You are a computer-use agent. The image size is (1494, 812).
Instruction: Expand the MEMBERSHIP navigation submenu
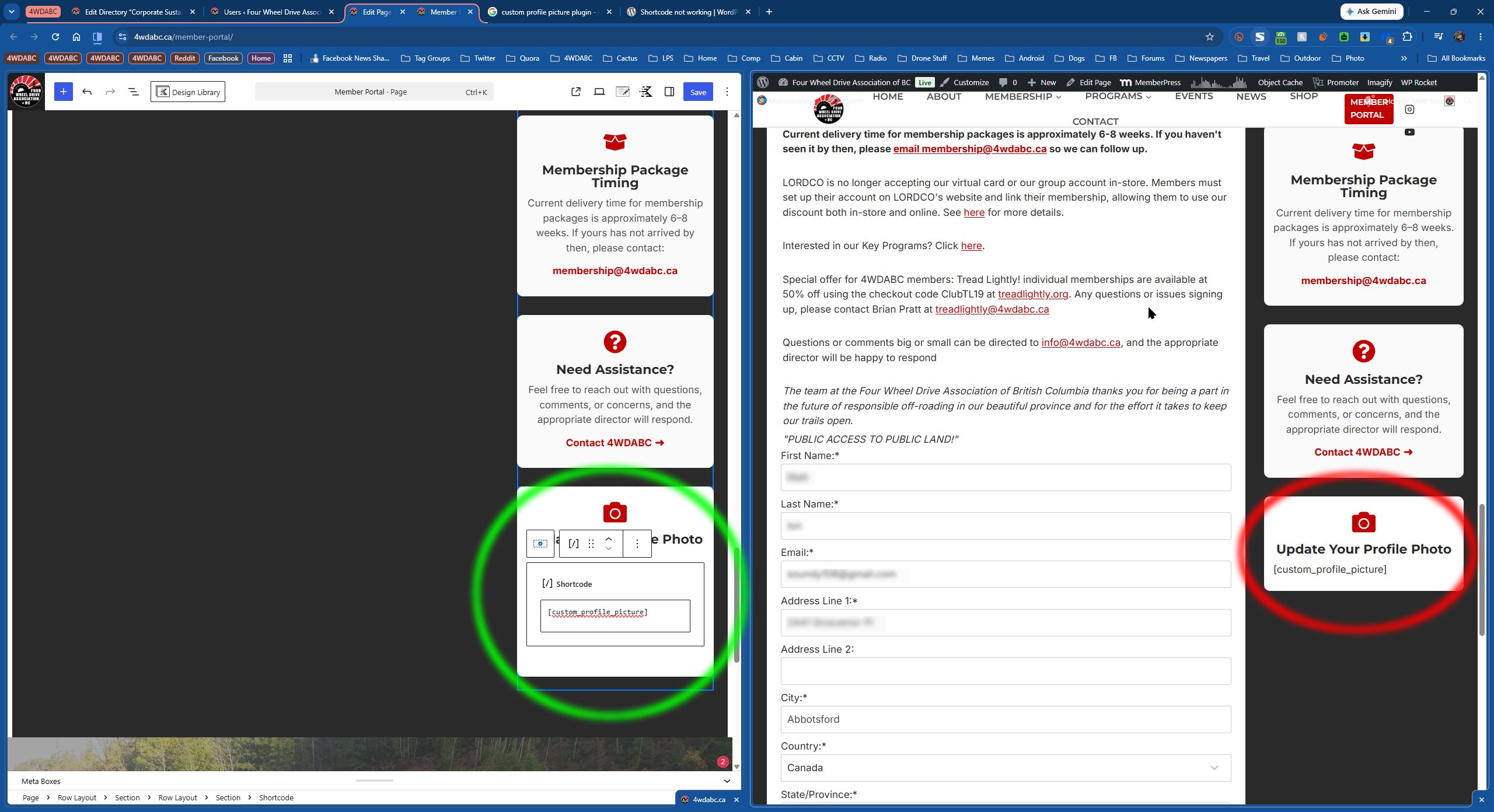[x=1023, y=97]
